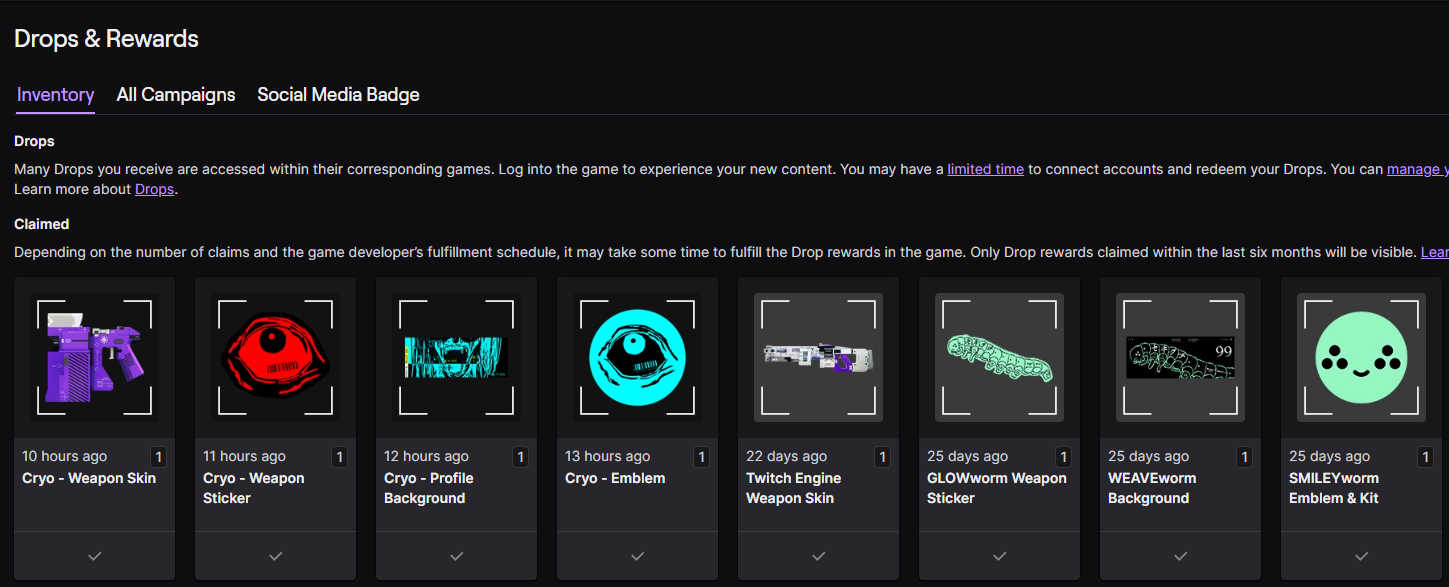The height and width of the screenshot is (587, 1449).
Task: Click the quantity badge on SMILEYworm Emblem
Action: tap(1425, 457)
